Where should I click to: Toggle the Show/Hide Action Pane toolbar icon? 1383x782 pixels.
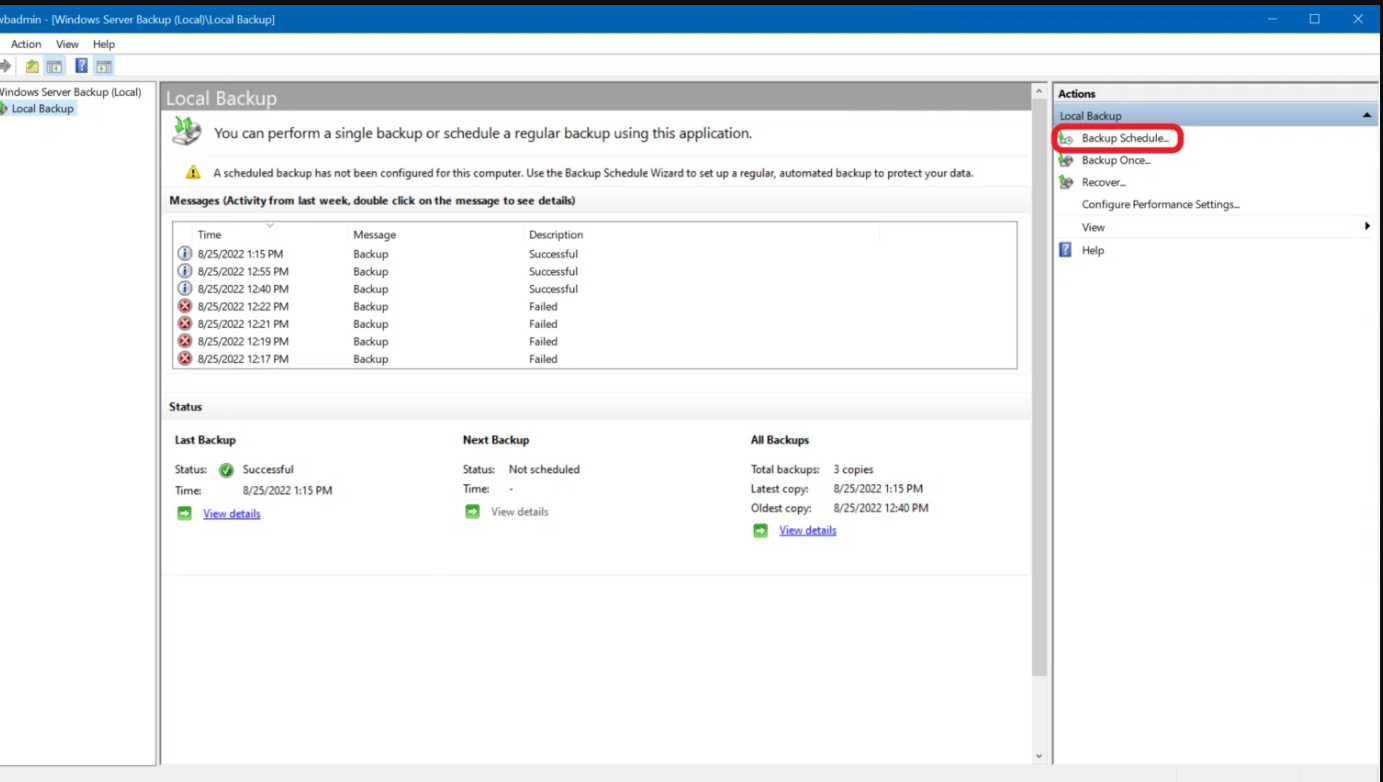click(104, 66)
